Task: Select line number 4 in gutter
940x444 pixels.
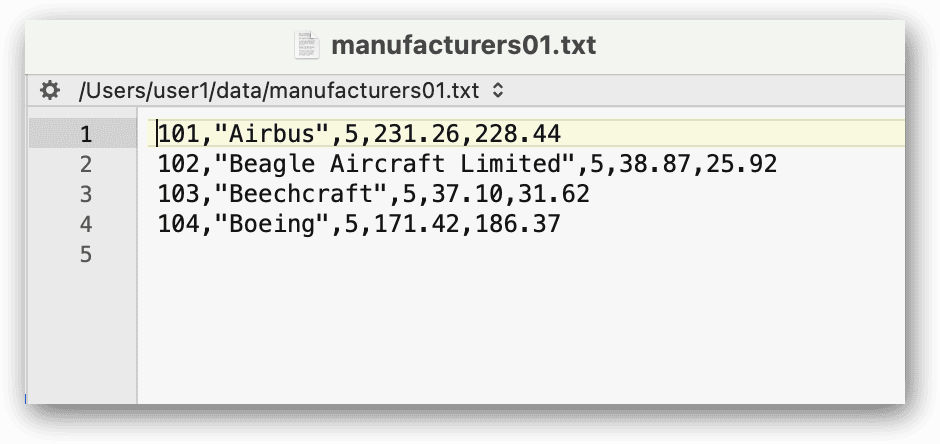Action: point(86,223)
